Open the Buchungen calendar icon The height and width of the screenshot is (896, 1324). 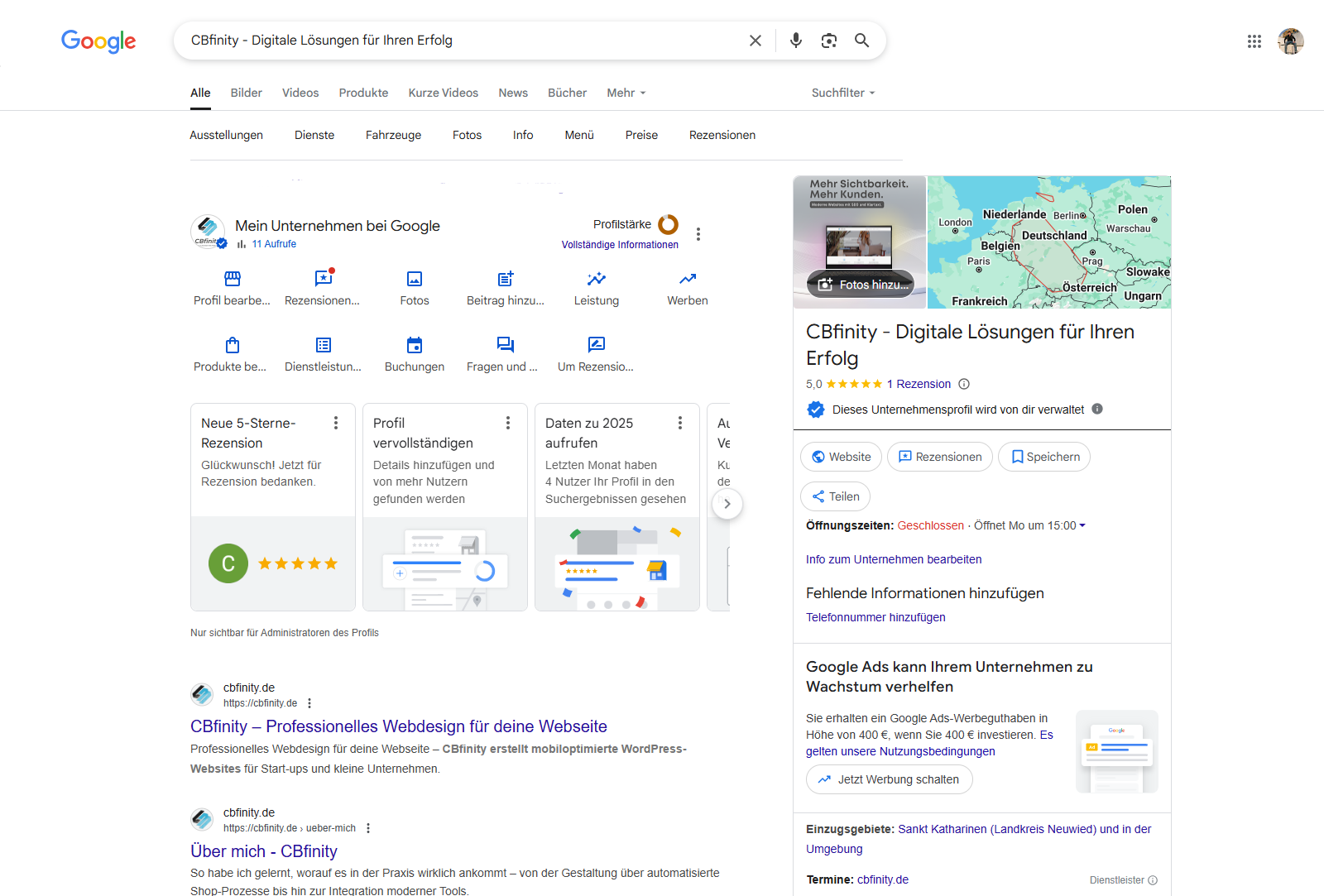coord(415,345)
